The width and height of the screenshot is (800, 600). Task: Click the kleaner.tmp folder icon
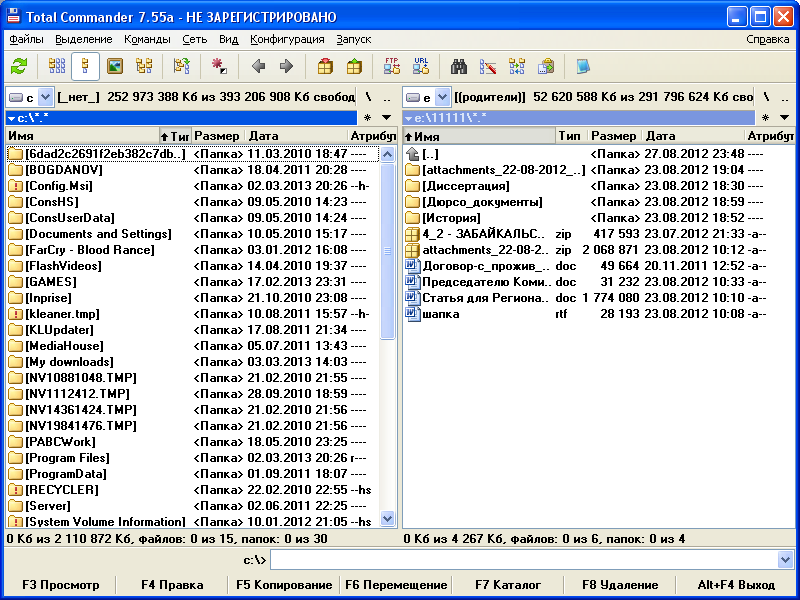tap(16, 314)
